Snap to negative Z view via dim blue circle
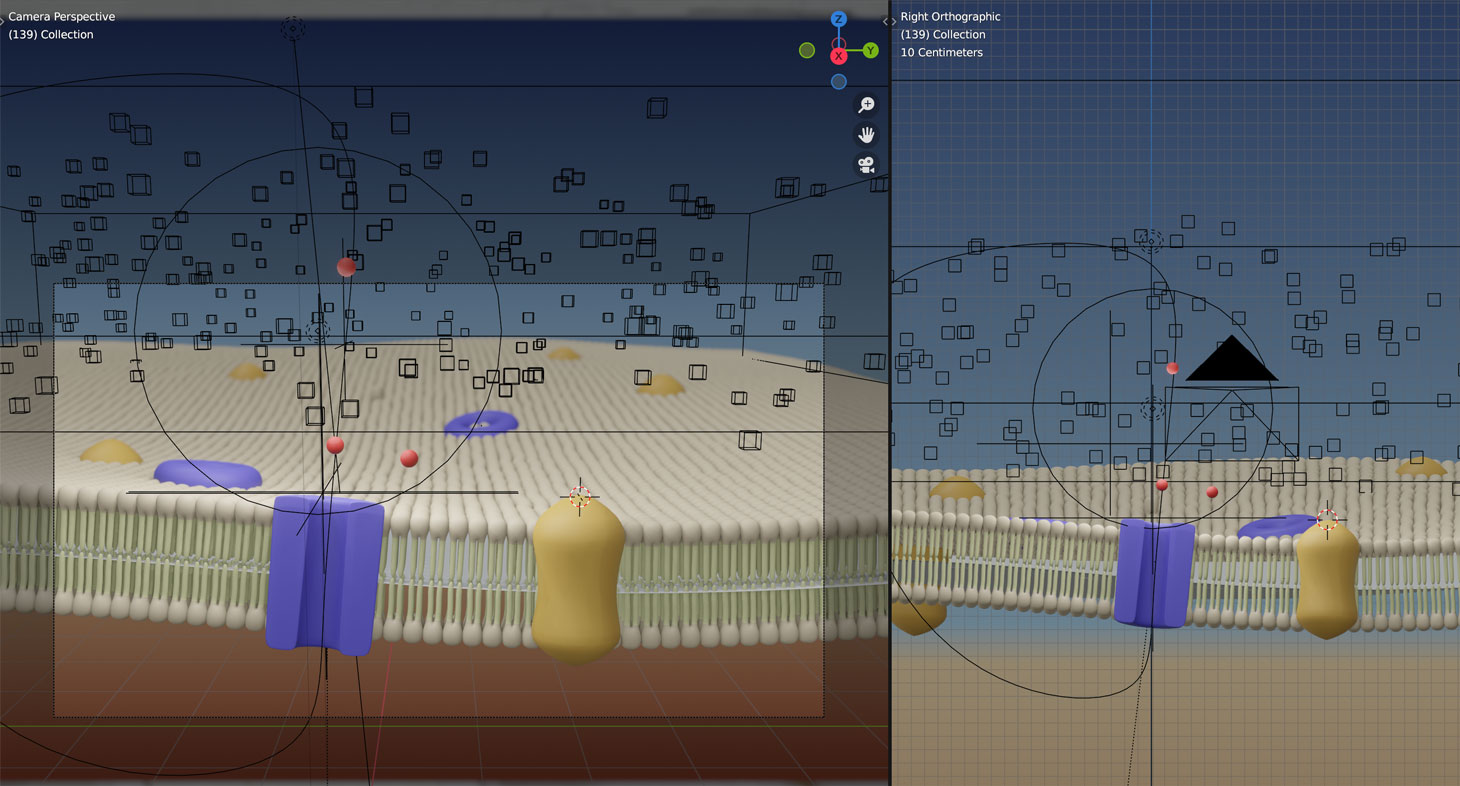Viewport: 1460px width, 786px height. [839, 82]
